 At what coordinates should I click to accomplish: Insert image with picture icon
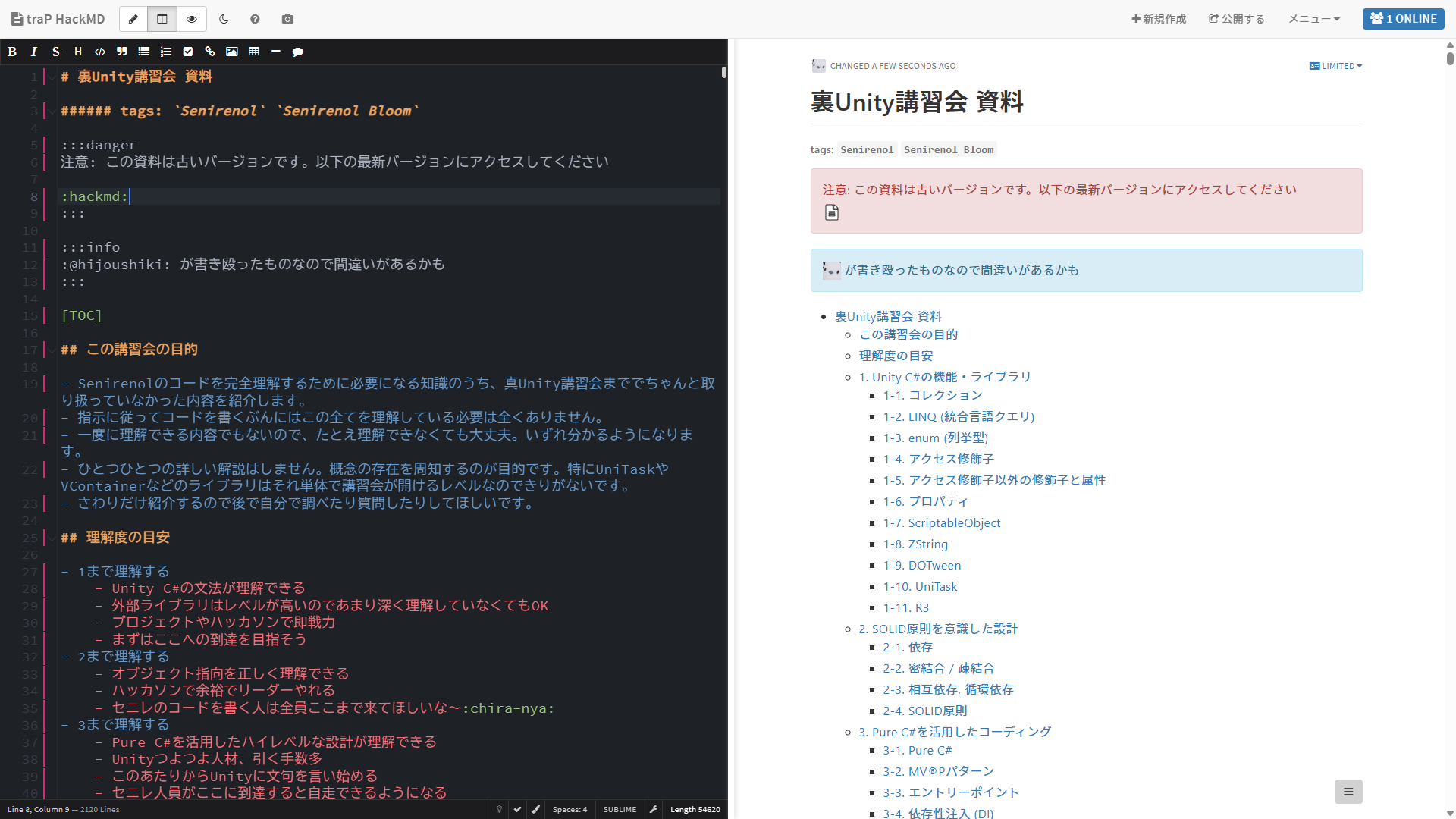pos(232,52)
